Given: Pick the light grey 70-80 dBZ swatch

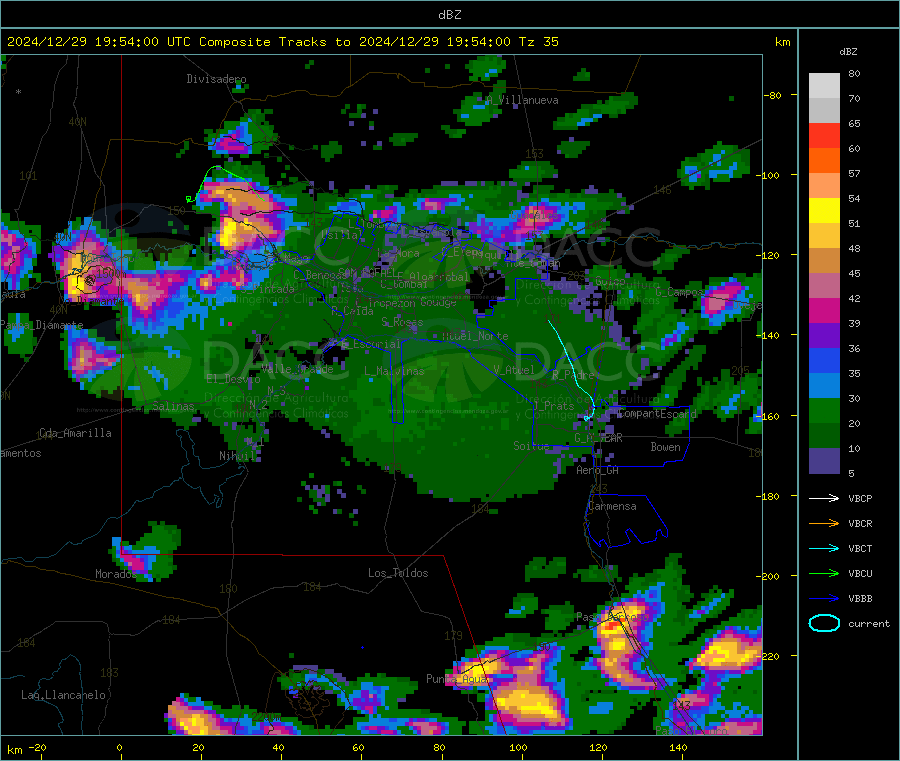Looking at the screenshot, I should click(824, 86).
